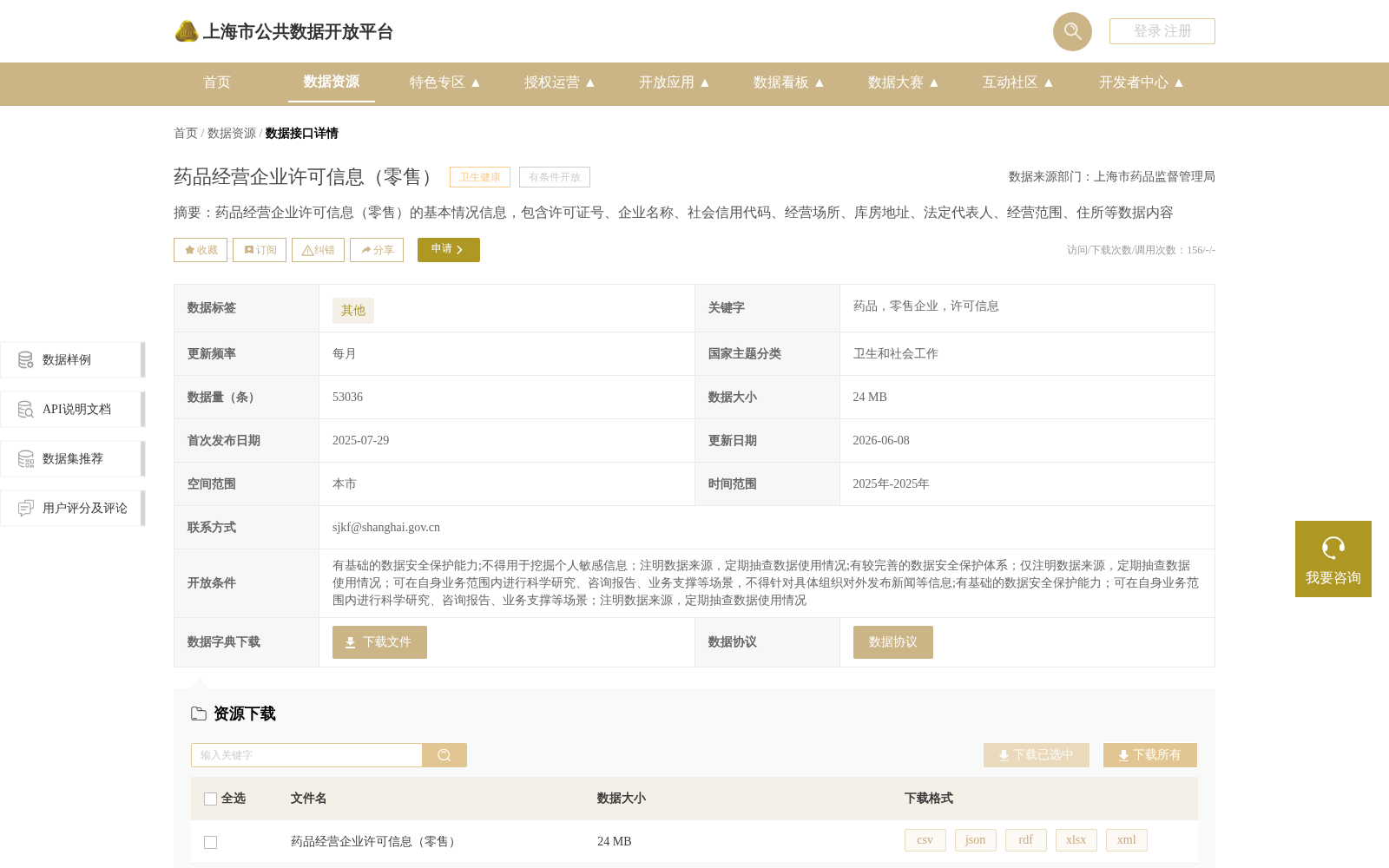Image resolution: width=1389 pixels, height=868 pixels.
Task: Tick checkbox for 药品经营企业许可信息（零售）file
Action: click(210, 842)
